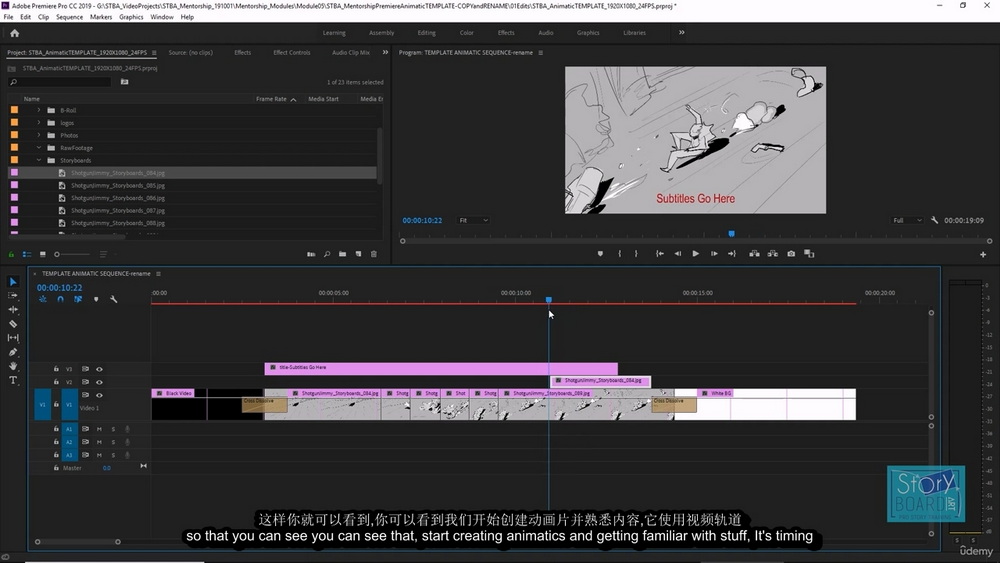Select the Slip tool
The height and width of the screenshot is (563, 1000).
(13, 338)
